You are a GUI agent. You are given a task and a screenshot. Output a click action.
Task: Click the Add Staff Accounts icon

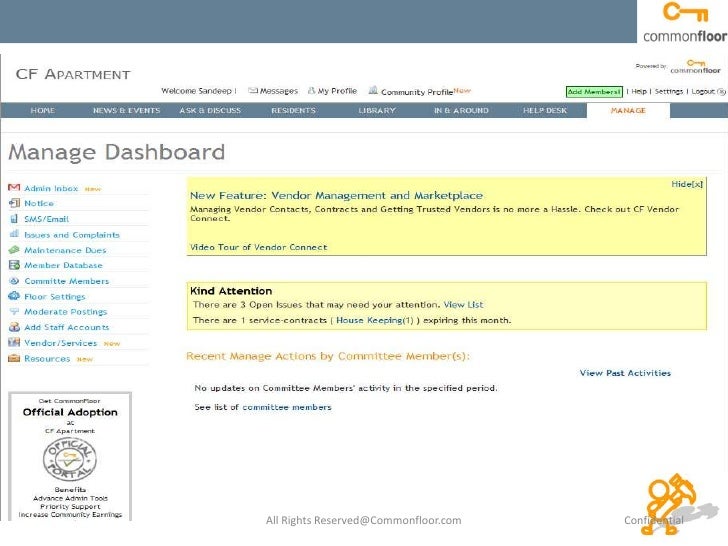click(14, 327)
